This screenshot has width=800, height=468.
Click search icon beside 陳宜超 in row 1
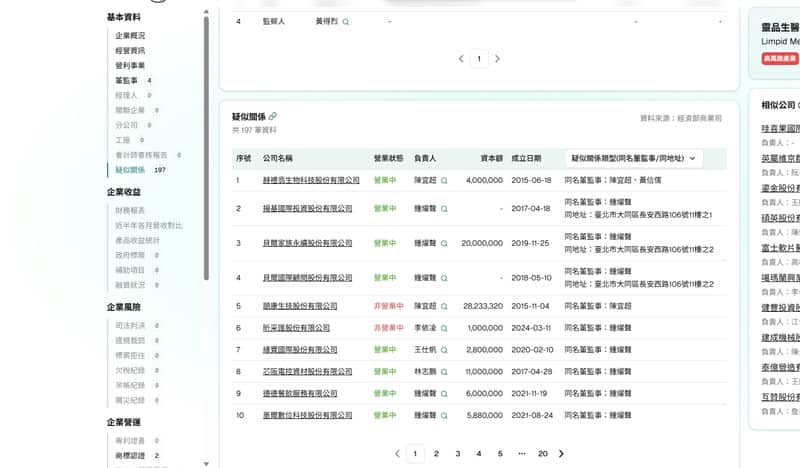[x=444, y=180]
